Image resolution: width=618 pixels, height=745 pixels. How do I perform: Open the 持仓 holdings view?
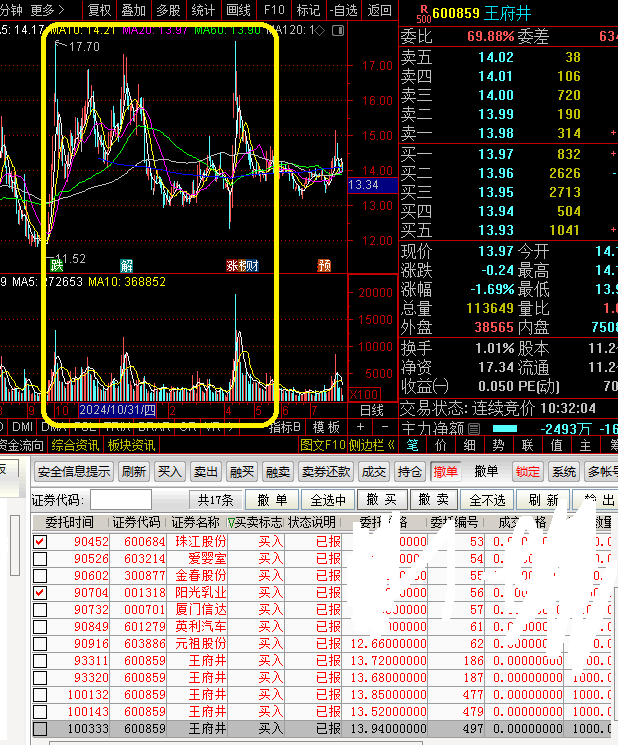click(409, 472)
